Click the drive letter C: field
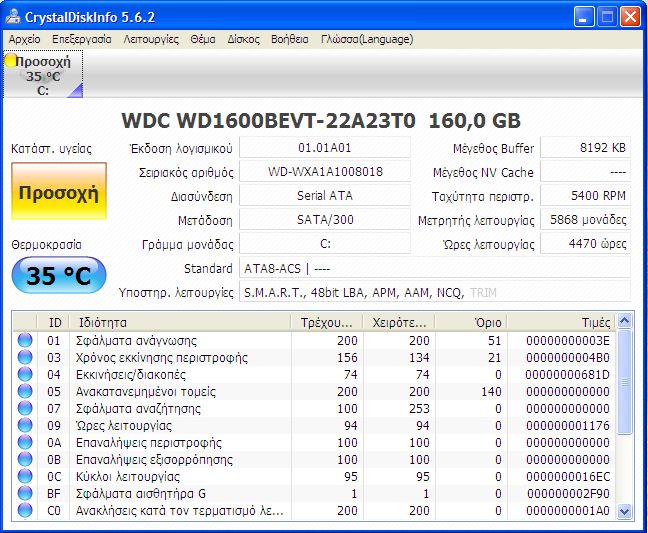Image resolution: width=648 pixels, height=533 pixels. (325, 244)
